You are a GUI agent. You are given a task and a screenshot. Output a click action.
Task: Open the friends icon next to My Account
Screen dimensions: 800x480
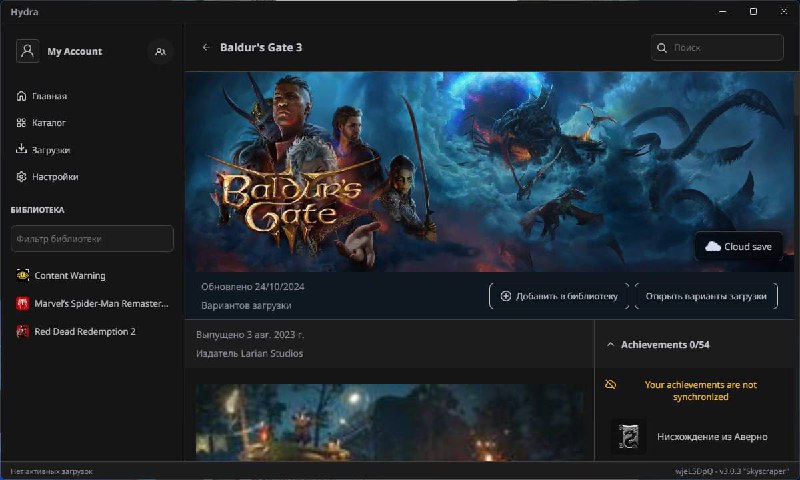[x=160, y=51]
